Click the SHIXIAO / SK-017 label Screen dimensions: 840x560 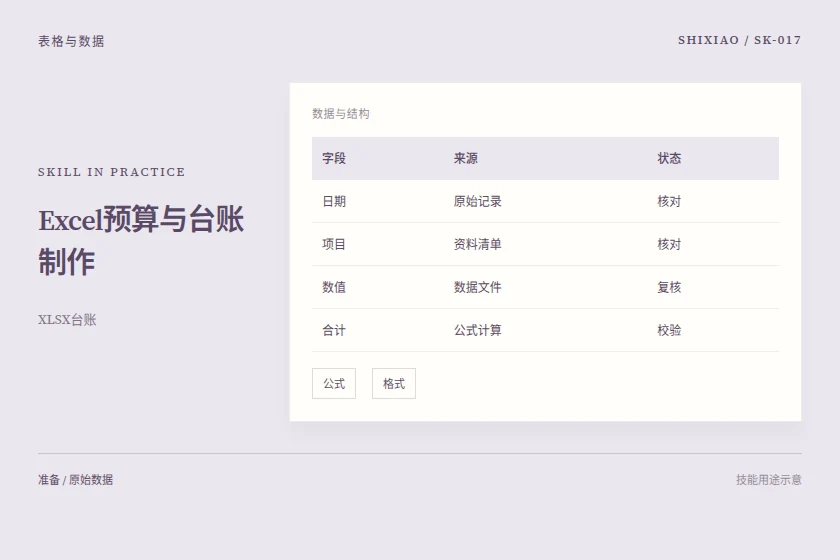(x=739, y=40)
